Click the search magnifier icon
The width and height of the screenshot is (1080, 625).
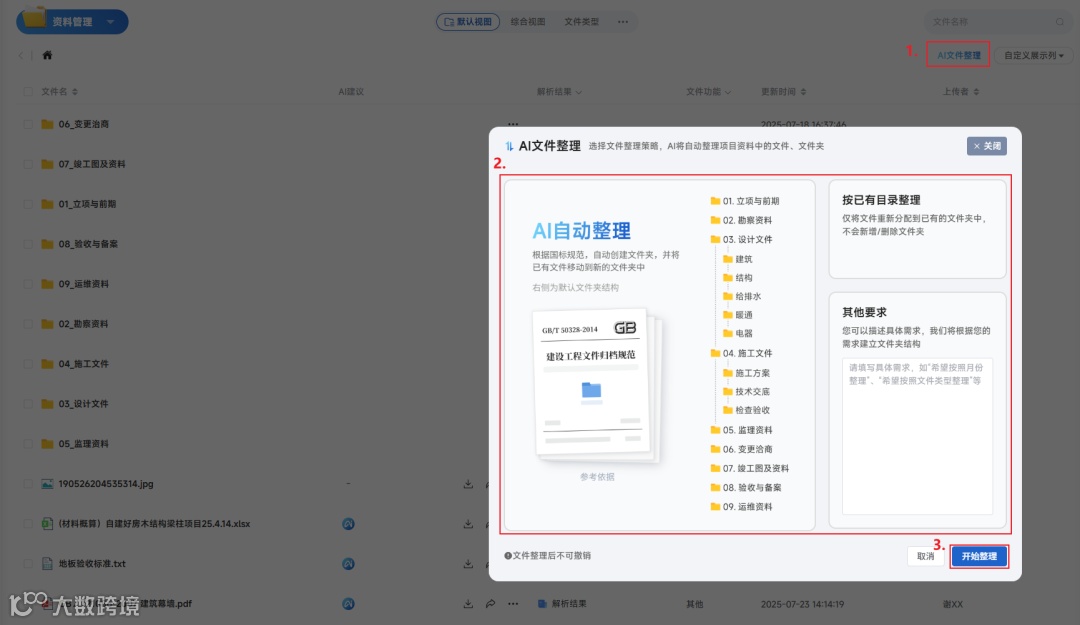coord(1059,22)
